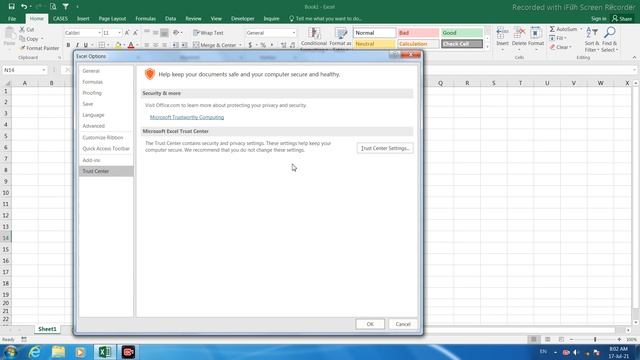This screenshot has width=640, height=360.
Task: Click Sign in link
Action: (x=598, y=19)
